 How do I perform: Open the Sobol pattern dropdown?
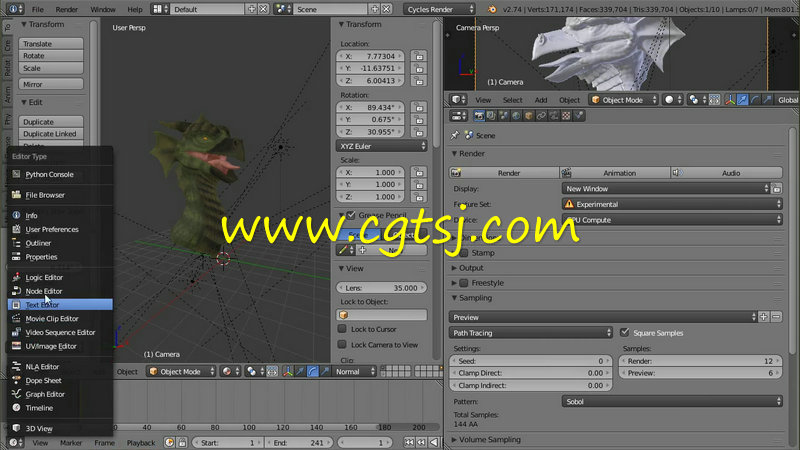click(672, 402)
